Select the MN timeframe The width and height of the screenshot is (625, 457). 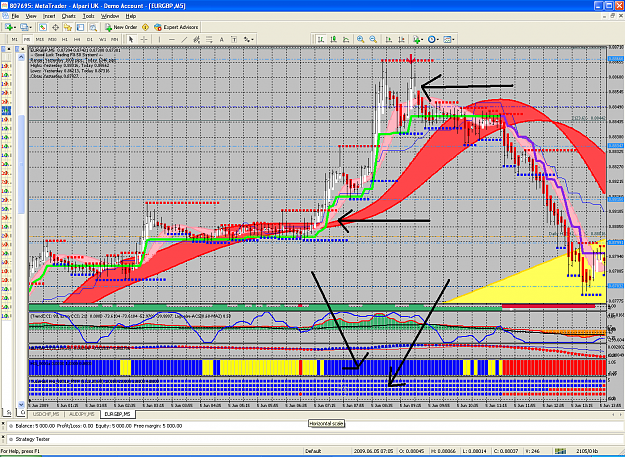pos(114,39)
